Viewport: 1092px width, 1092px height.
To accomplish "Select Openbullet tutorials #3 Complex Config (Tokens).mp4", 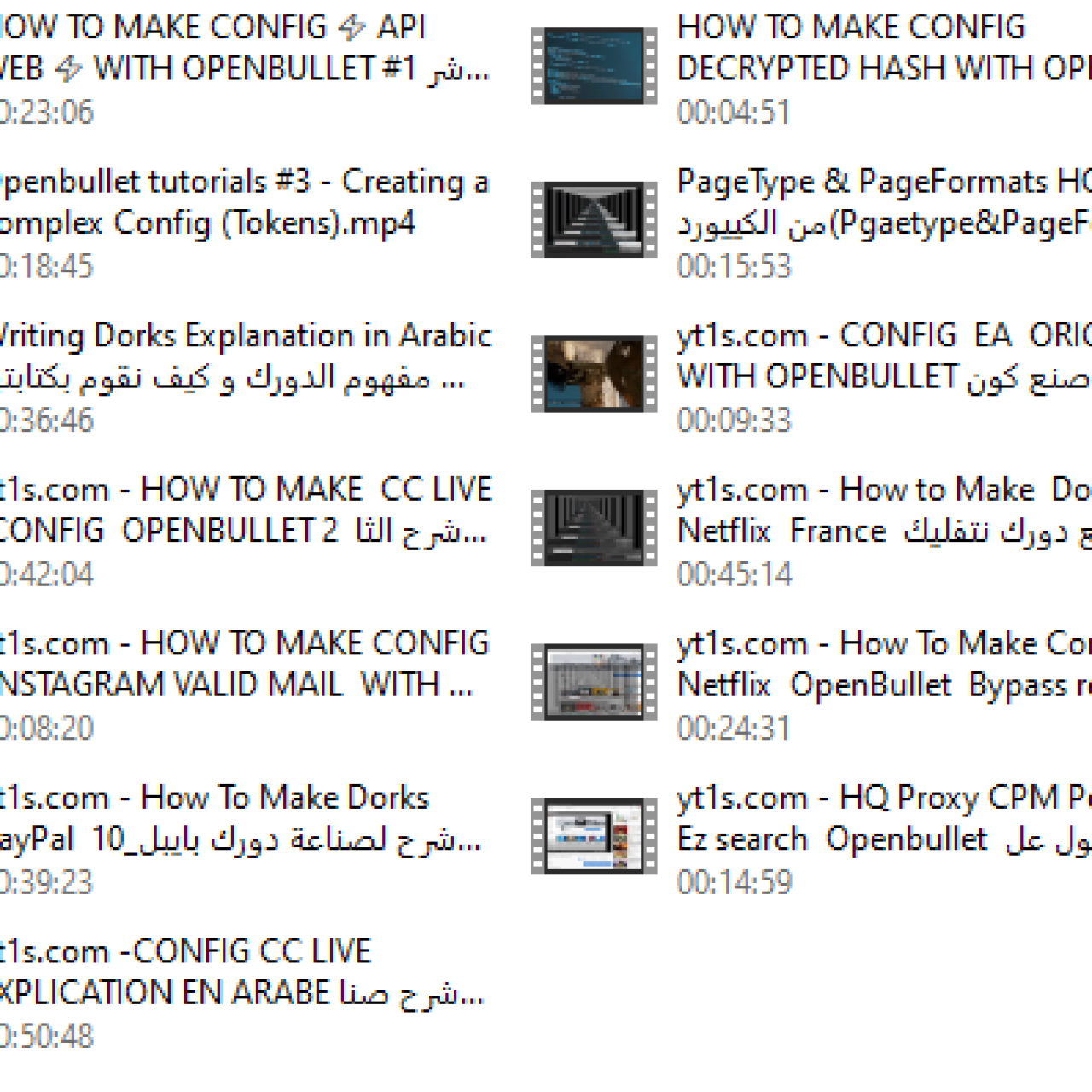I will pyautogui.click(x=244, y=202).
